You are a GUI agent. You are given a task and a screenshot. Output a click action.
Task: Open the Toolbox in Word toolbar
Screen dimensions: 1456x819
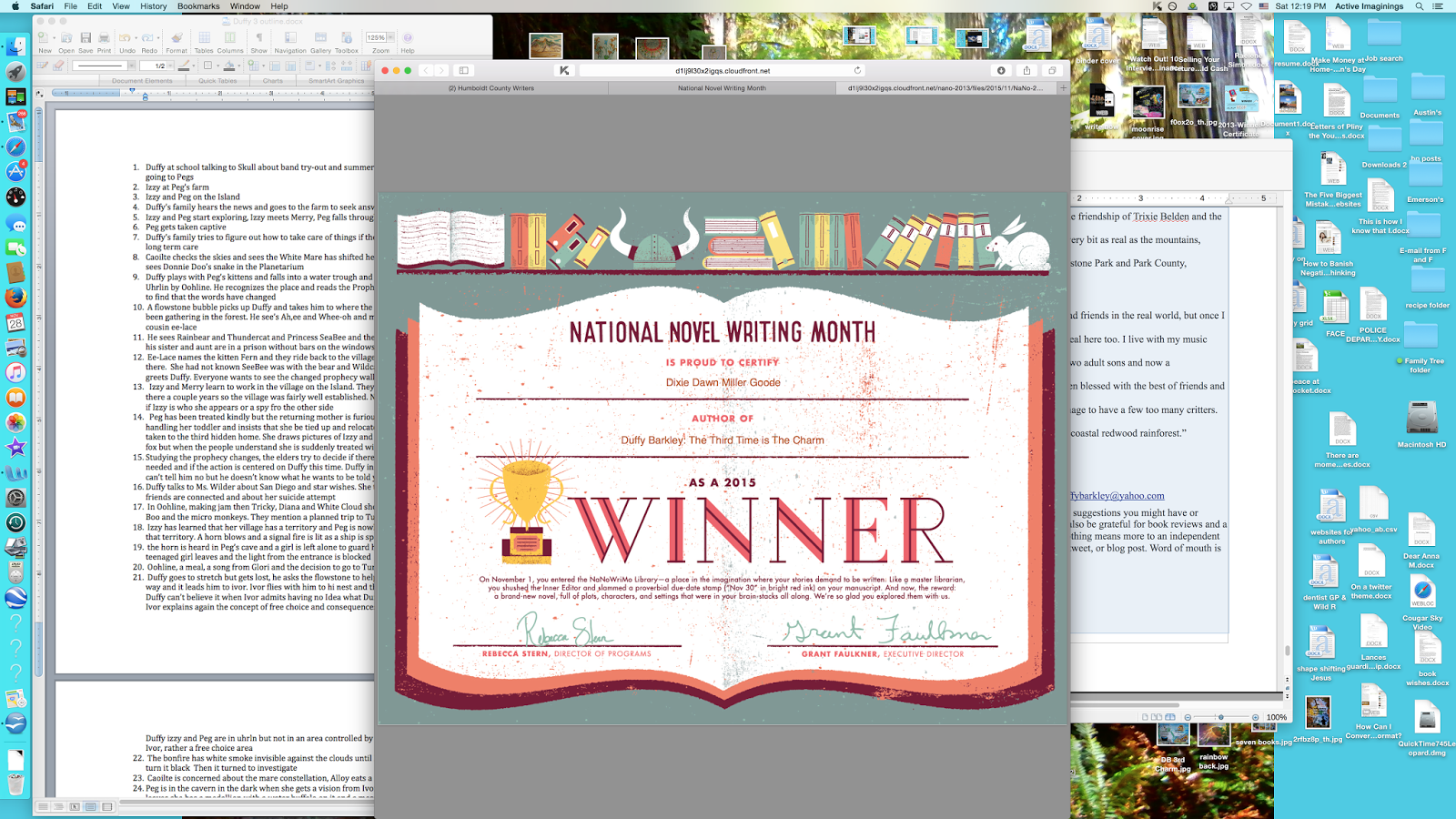(x=347, y=38)
